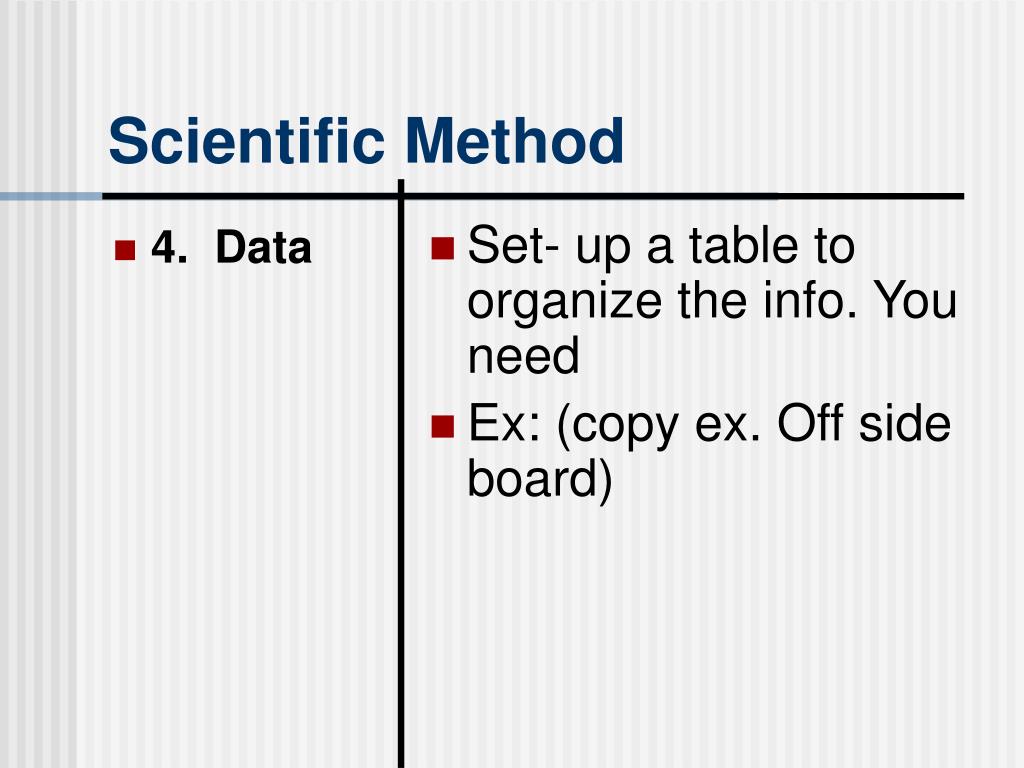The width and height of the screenshot is (1024, 768).
Task: Click the number '4.' in left column
Action: point(169,248)
